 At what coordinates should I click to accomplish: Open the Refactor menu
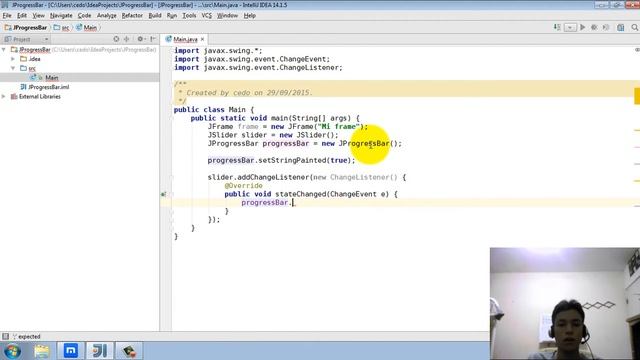(132, 16)
